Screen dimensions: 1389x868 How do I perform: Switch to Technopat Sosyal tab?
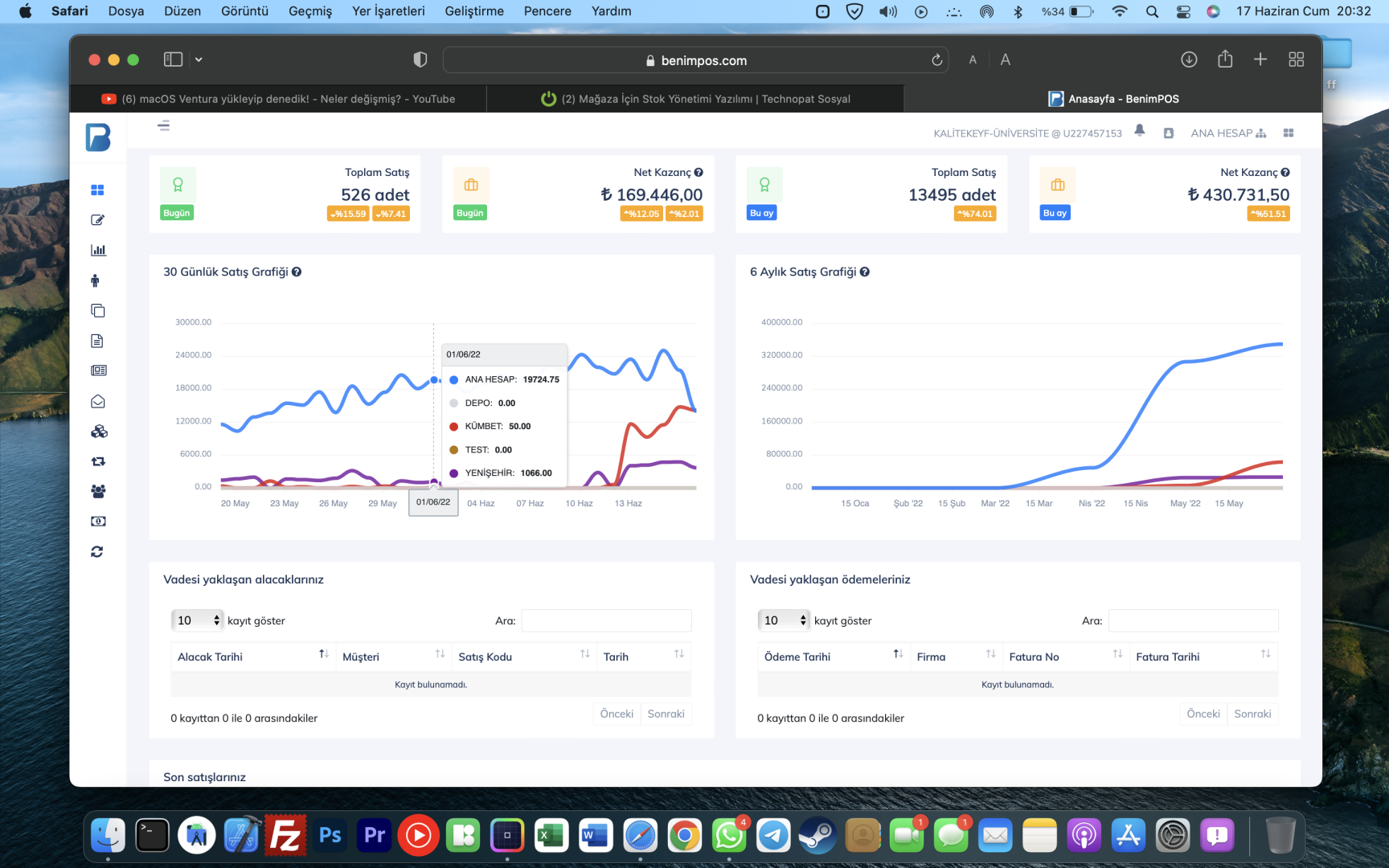pyautogui.click(x=695, y=99)
